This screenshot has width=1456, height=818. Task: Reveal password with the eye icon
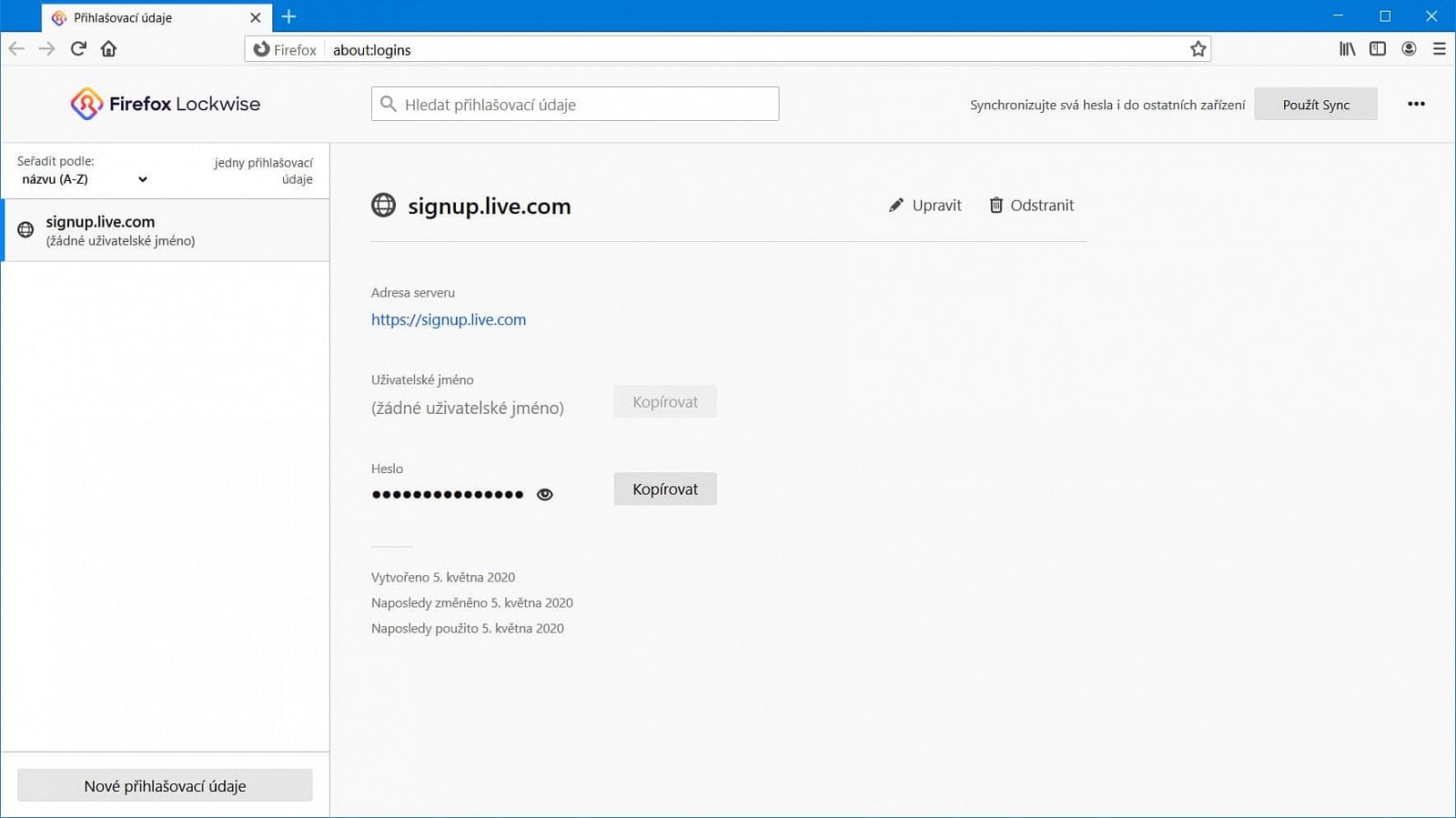coord(544,494)
